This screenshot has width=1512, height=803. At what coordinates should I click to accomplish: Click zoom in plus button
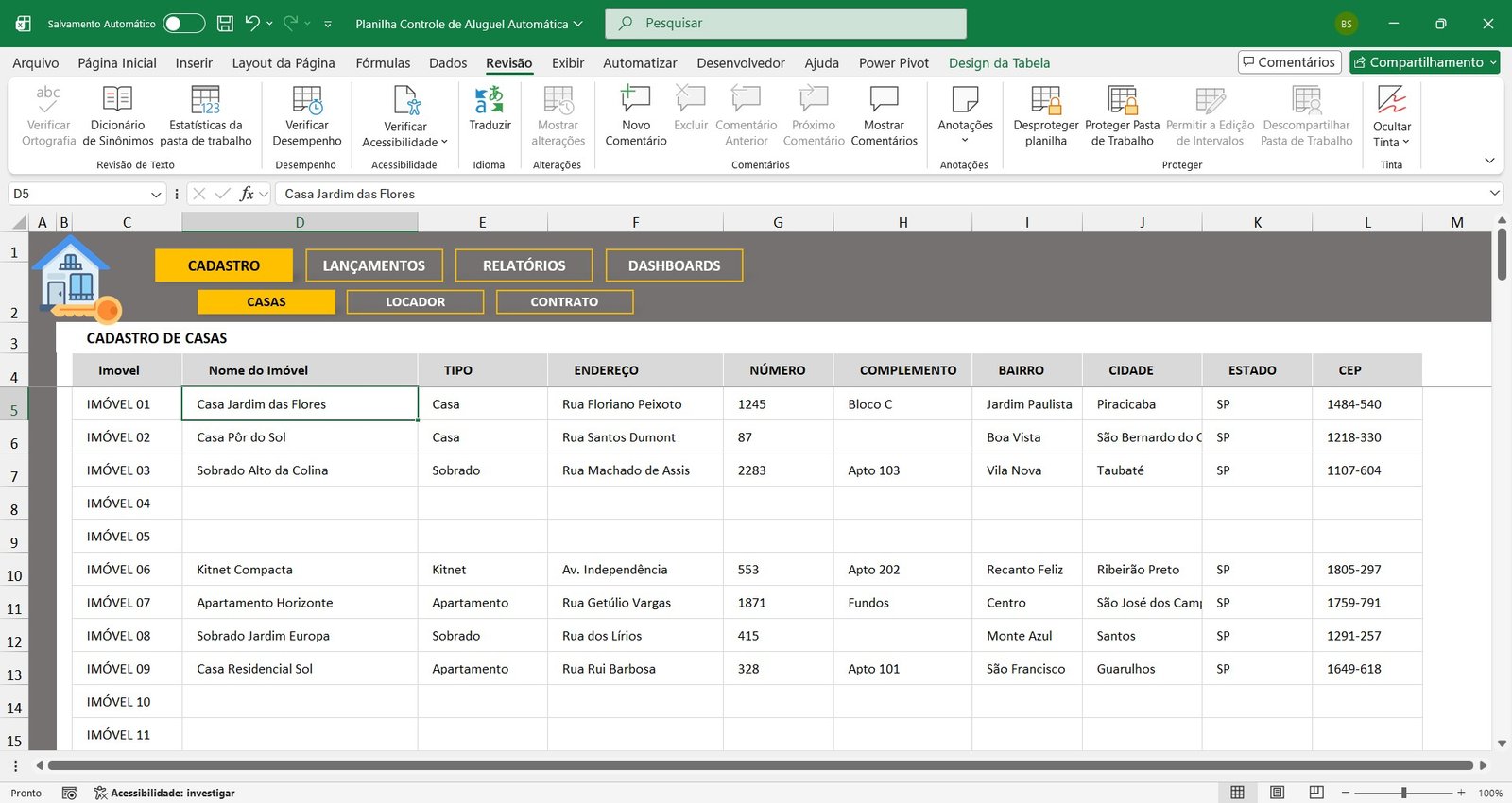point(1461,793)
